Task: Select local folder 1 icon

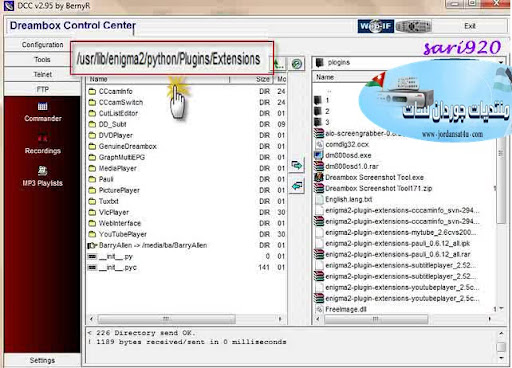Action: (x=318, y=100)
